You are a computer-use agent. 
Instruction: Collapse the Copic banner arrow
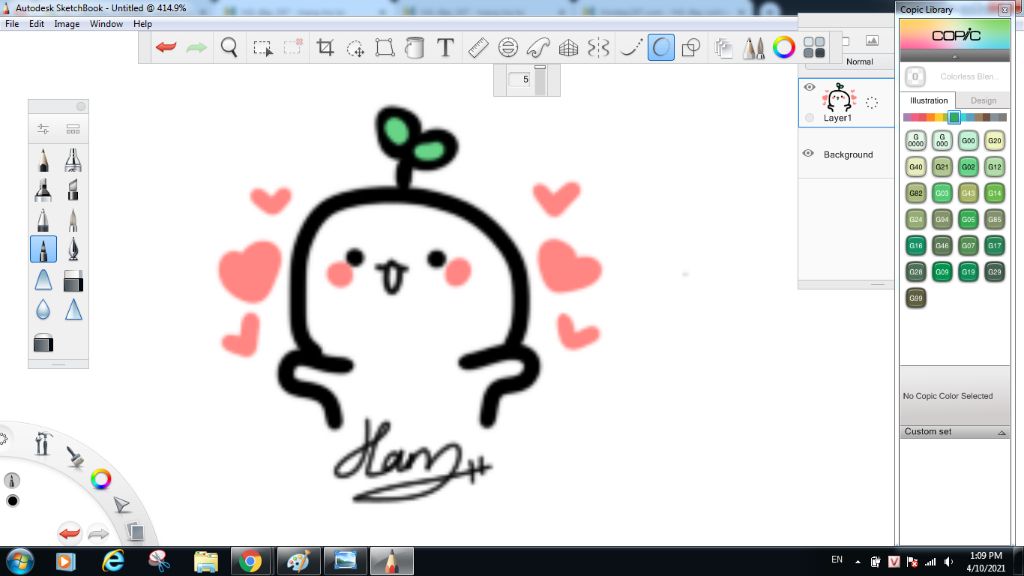tap(955, 57)
